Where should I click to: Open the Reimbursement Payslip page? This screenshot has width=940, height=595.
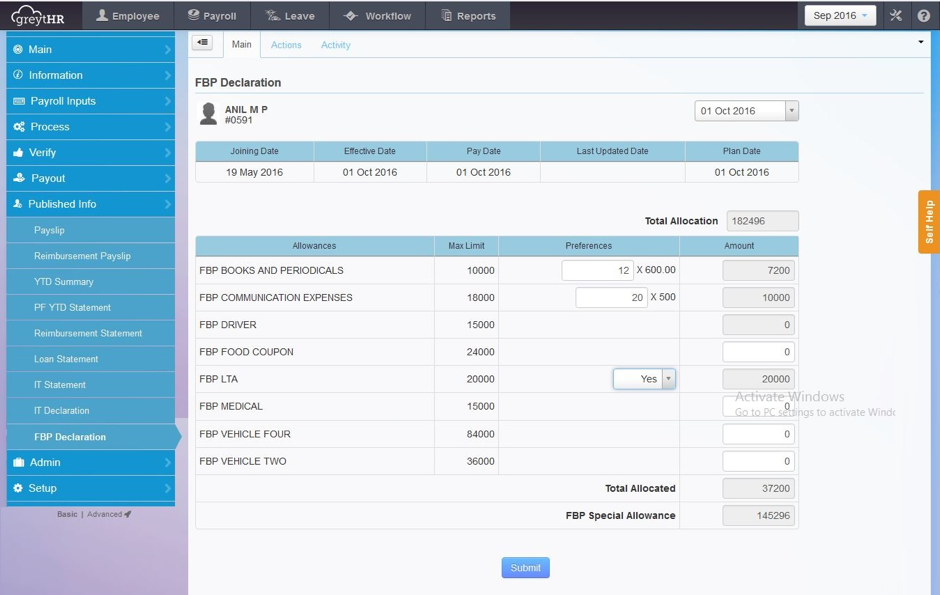pos(91,256)
